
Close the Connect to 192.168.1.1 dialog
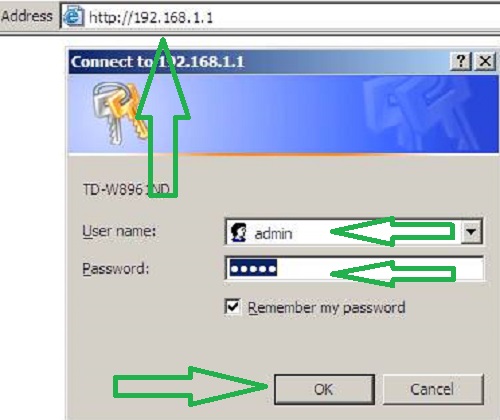[x=485, y=61]
